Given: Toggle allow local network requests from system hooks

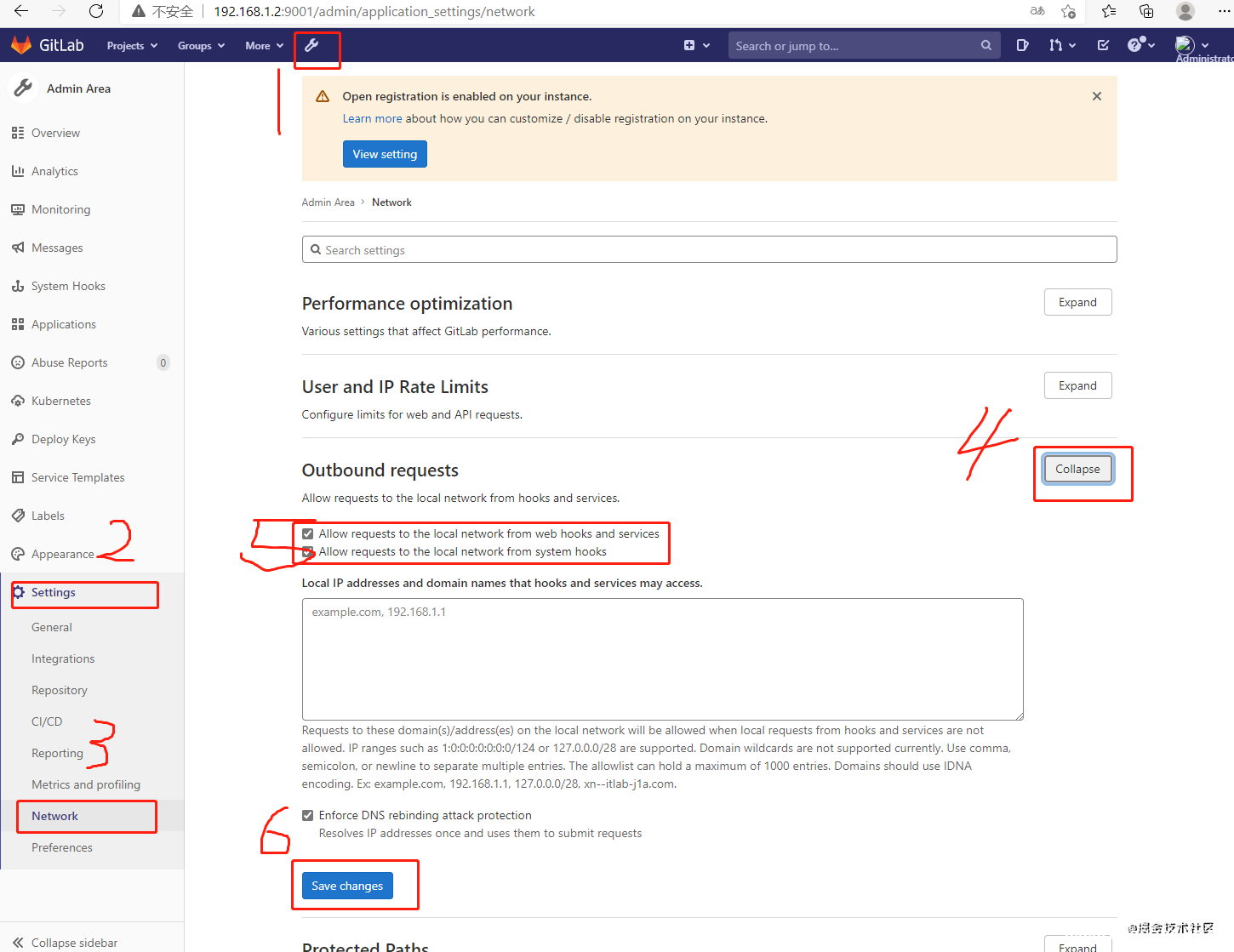Looking at the screenshot, I should [x=307, y=551].
